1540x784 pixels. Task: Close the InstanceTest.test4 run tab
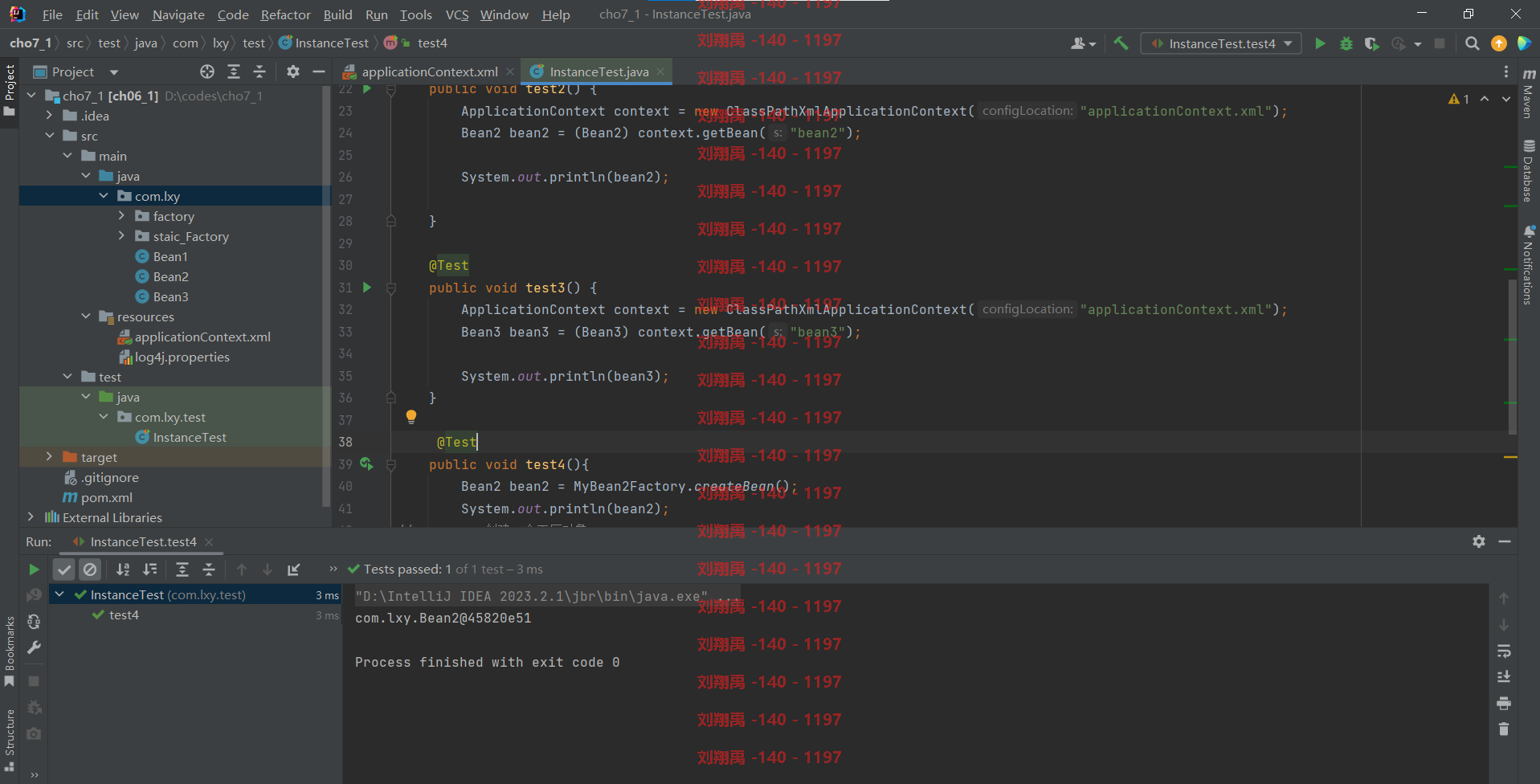pyautogui.click(x=209, y=541)
